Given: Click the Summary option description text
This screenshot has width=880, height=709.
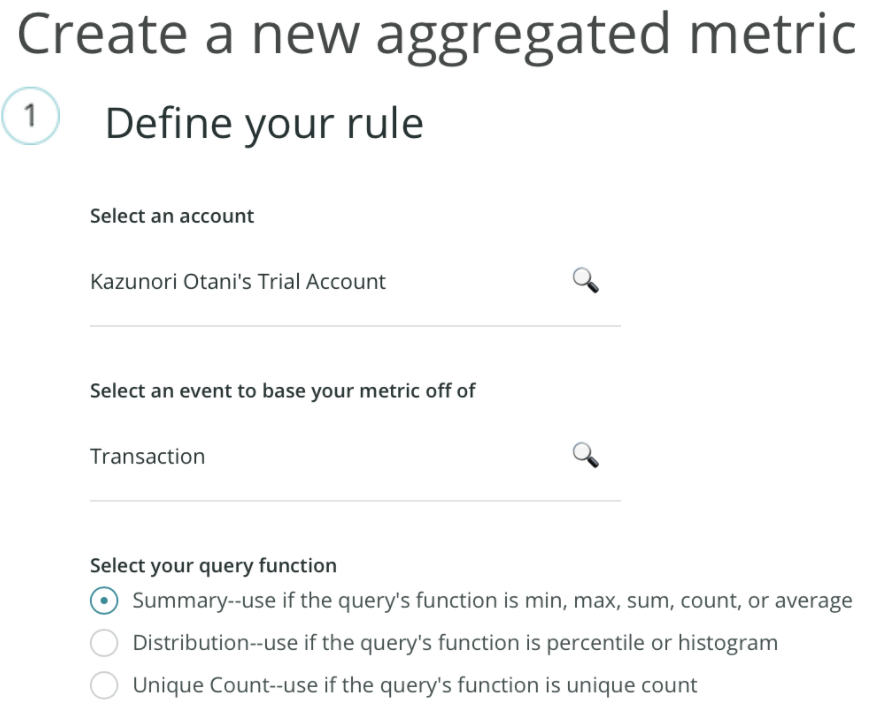Looking at the screenshot, I should [492, 601].
